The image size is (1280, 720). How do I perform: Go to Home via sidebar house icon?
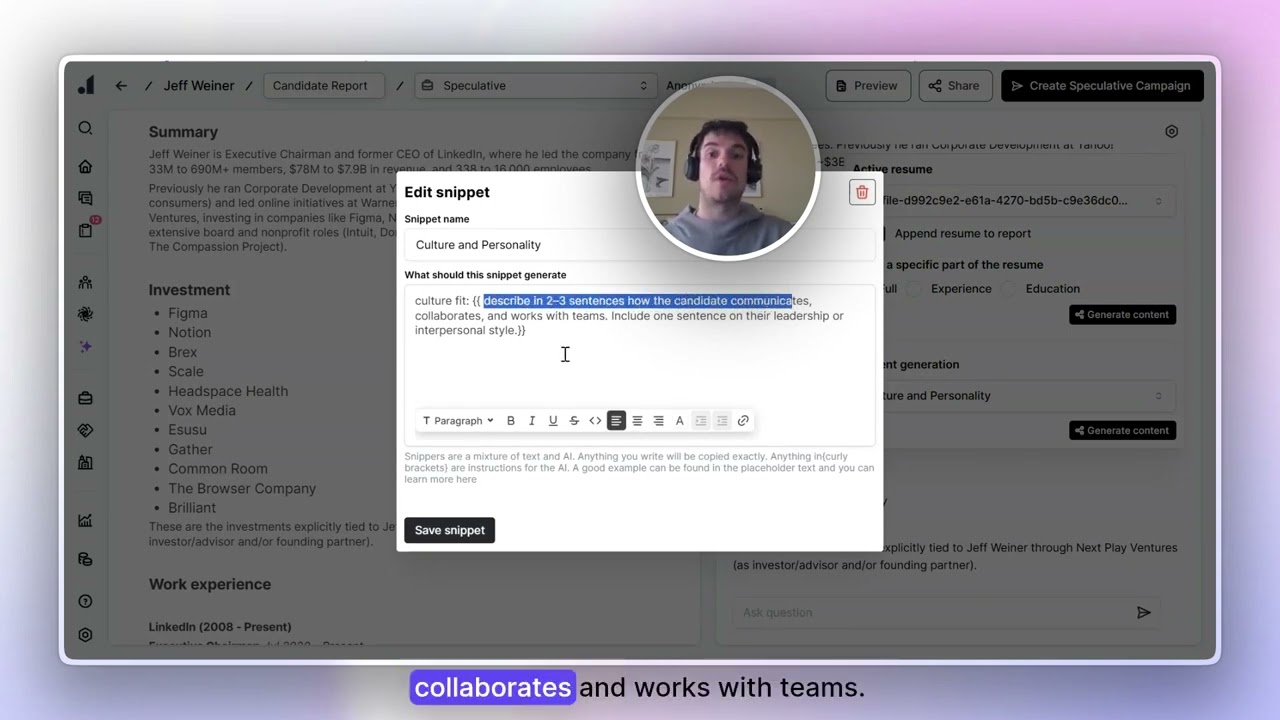(85, 167)
